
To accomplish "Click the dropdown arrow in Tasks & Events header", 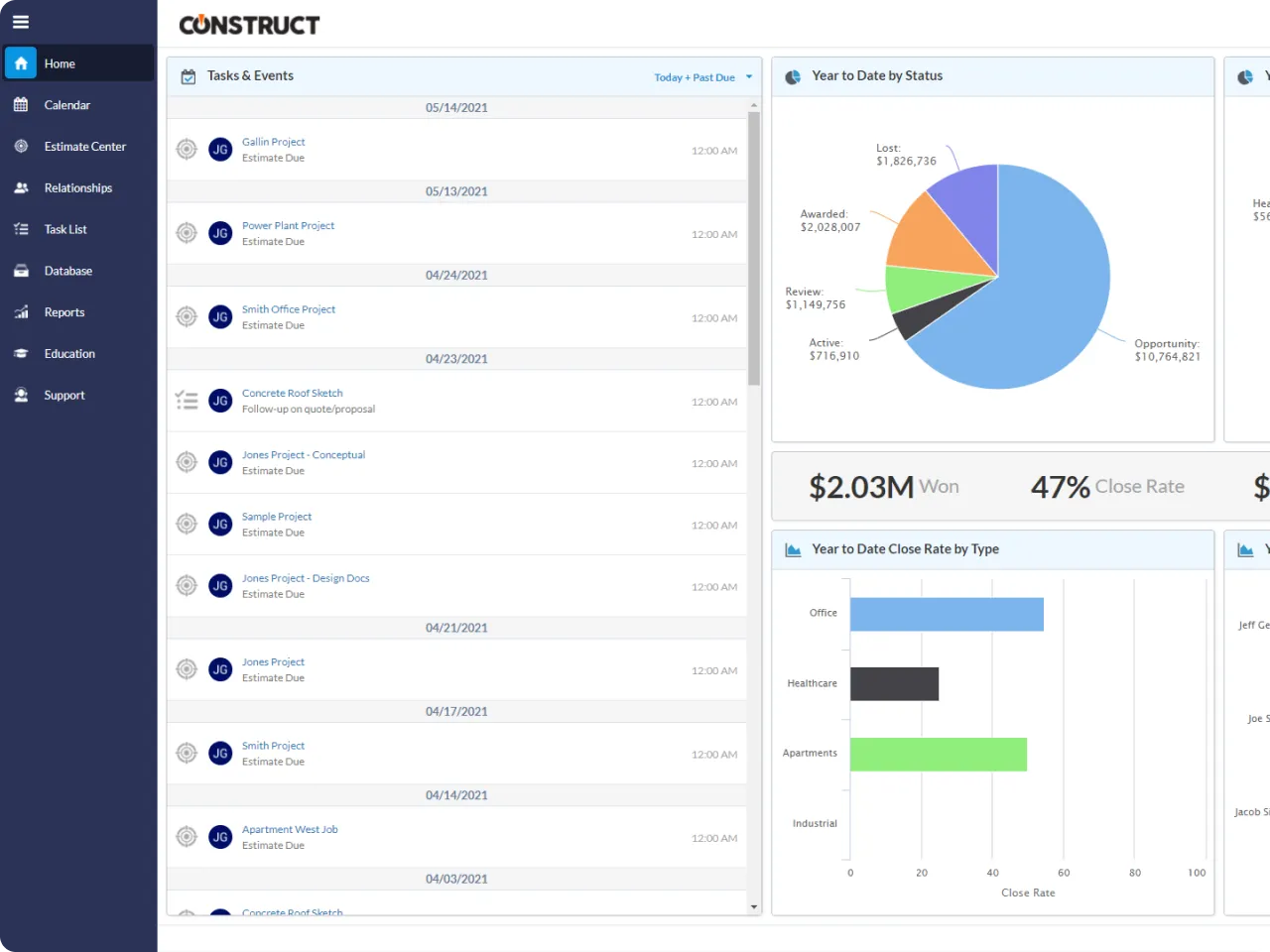I will pyautogui.click(x=749, y=77).
